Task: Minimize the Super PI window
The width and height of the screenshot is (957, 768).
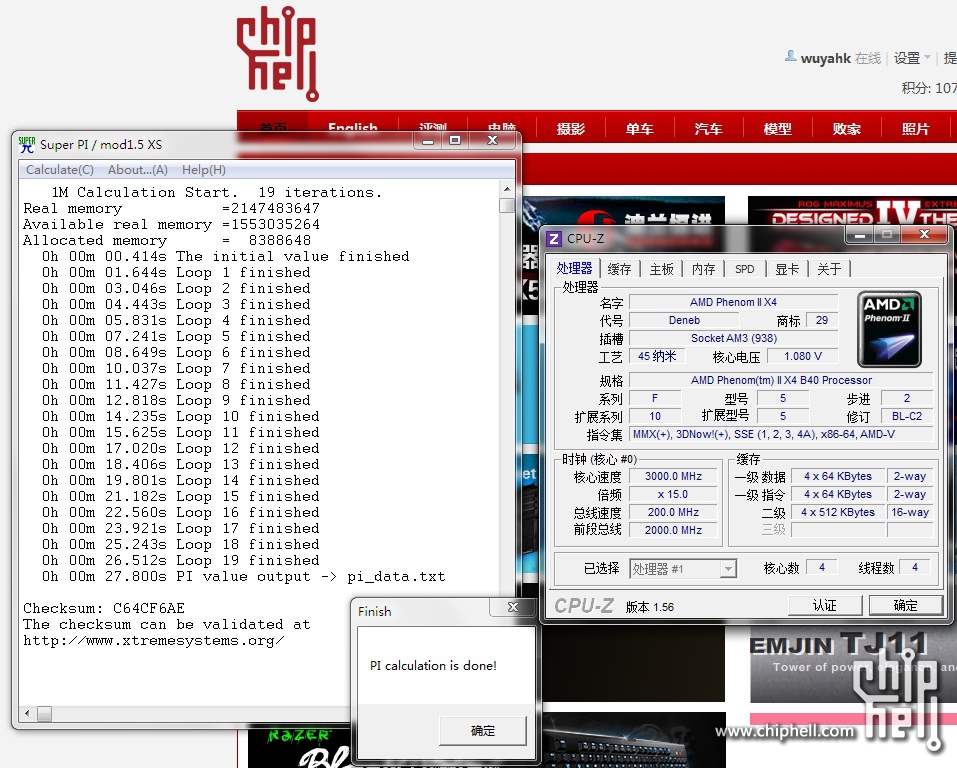Action: click(x=428, y=140)
